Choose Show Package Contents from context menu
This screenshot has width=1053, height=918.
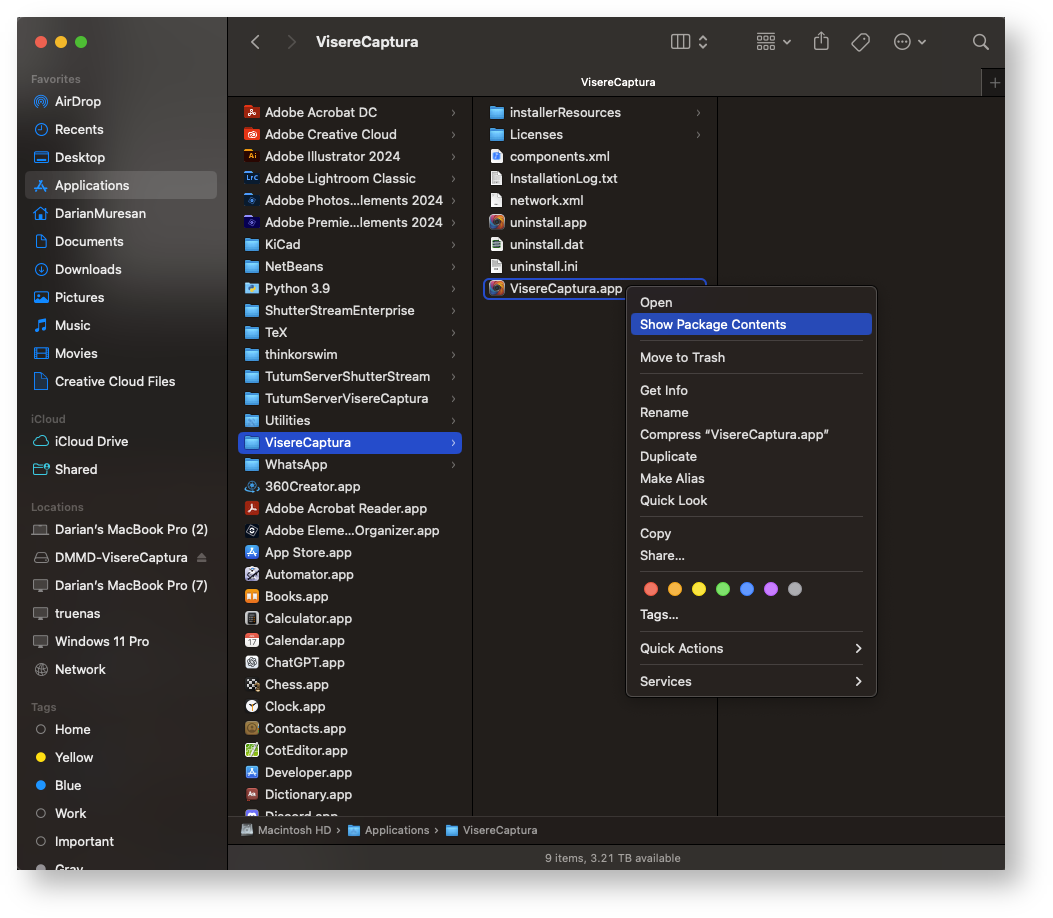[x=713, y=325]
